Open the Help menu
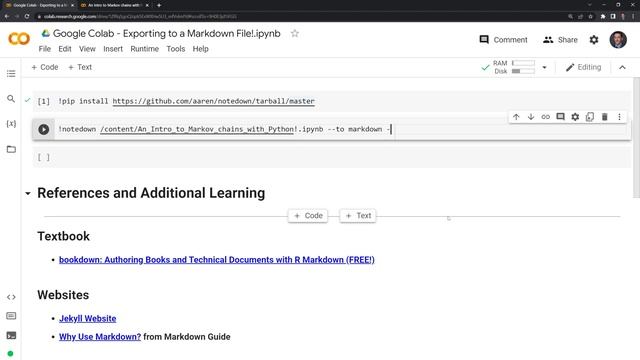 coord(200,49)
